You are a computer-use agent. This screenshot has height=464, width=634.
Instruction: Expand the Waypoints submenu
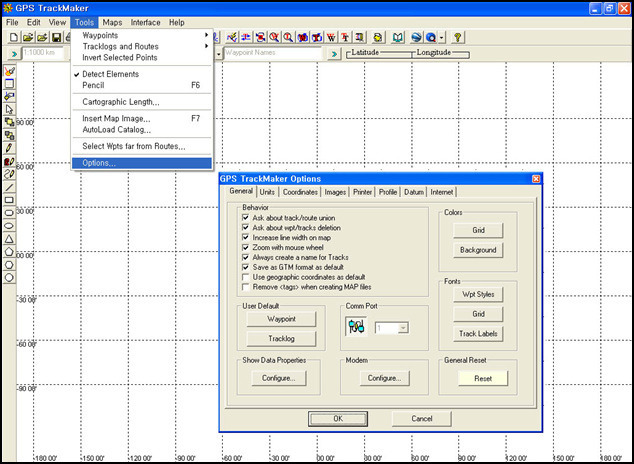click(142, 36)
